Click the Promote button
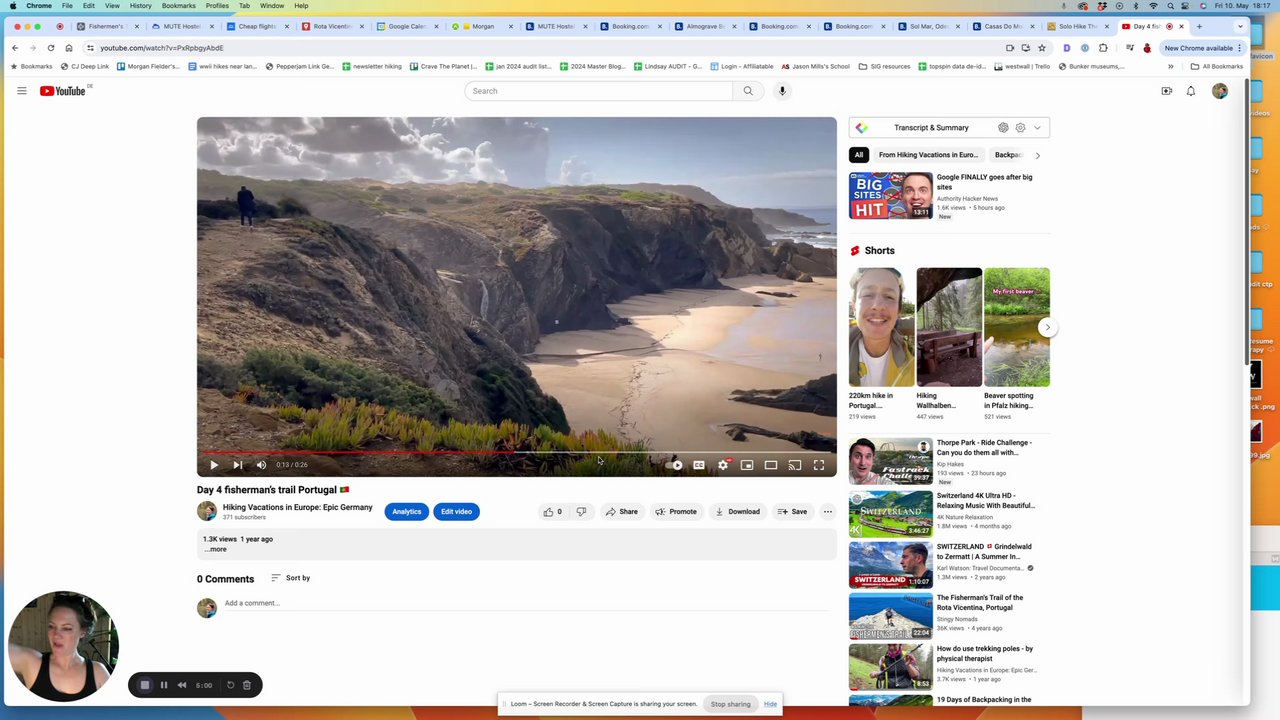The image size is (1280, 720). click(x=676, y=512)
